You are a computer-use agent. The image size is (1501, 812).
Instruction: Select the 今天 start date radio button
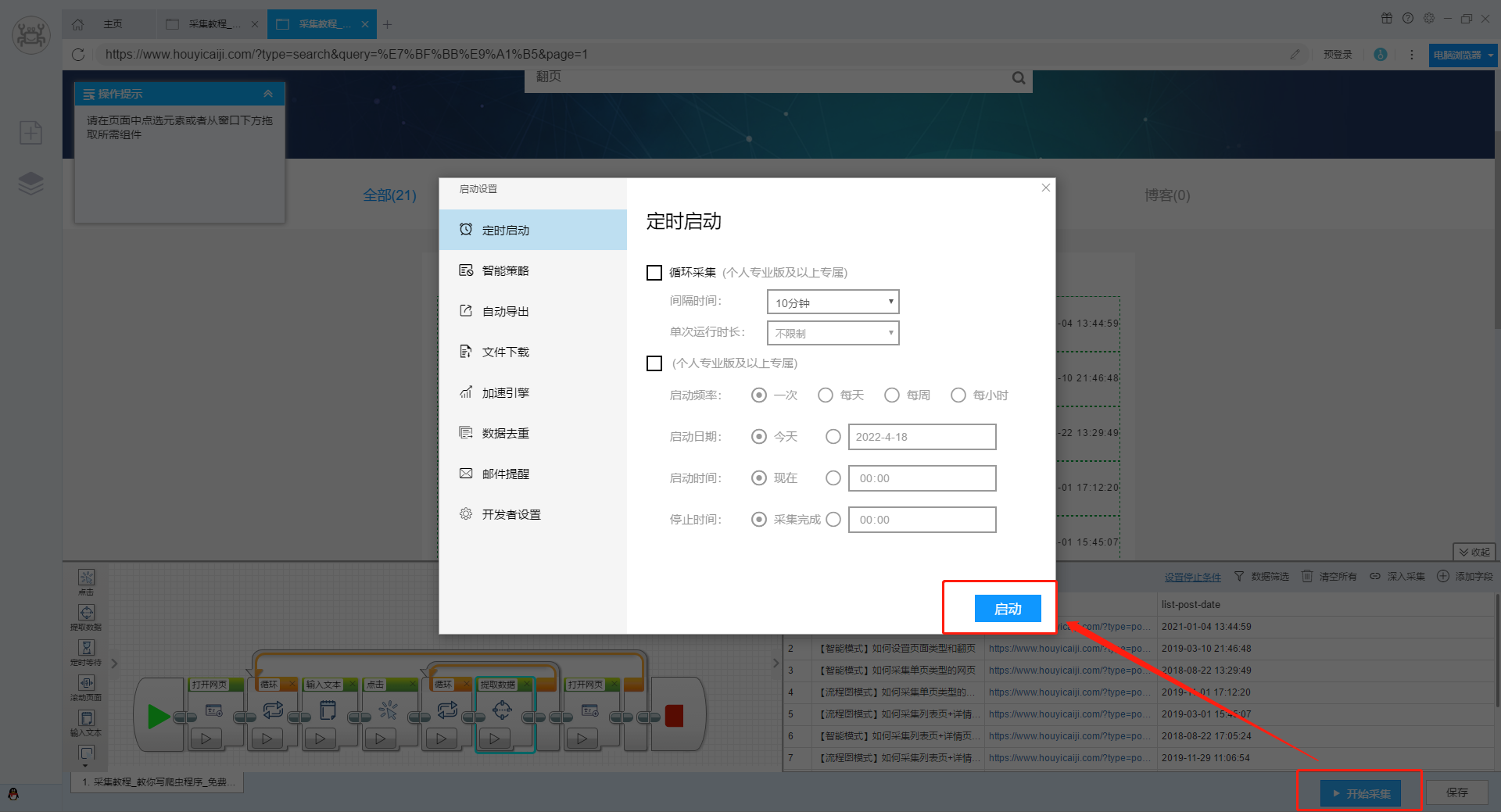tap(758, 437)
